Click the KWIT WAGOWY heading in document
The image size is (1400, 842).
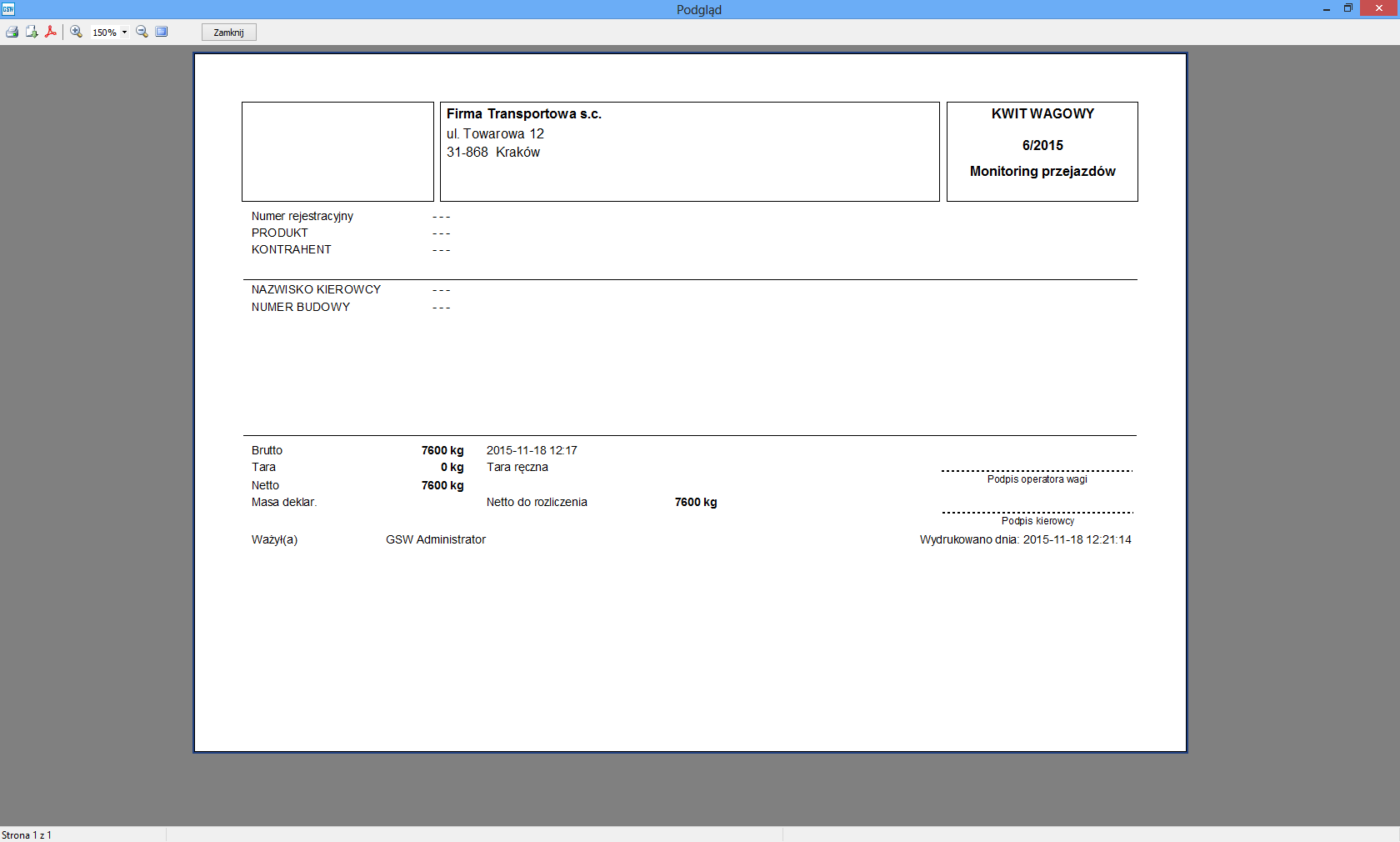[x=1042, y=114]
